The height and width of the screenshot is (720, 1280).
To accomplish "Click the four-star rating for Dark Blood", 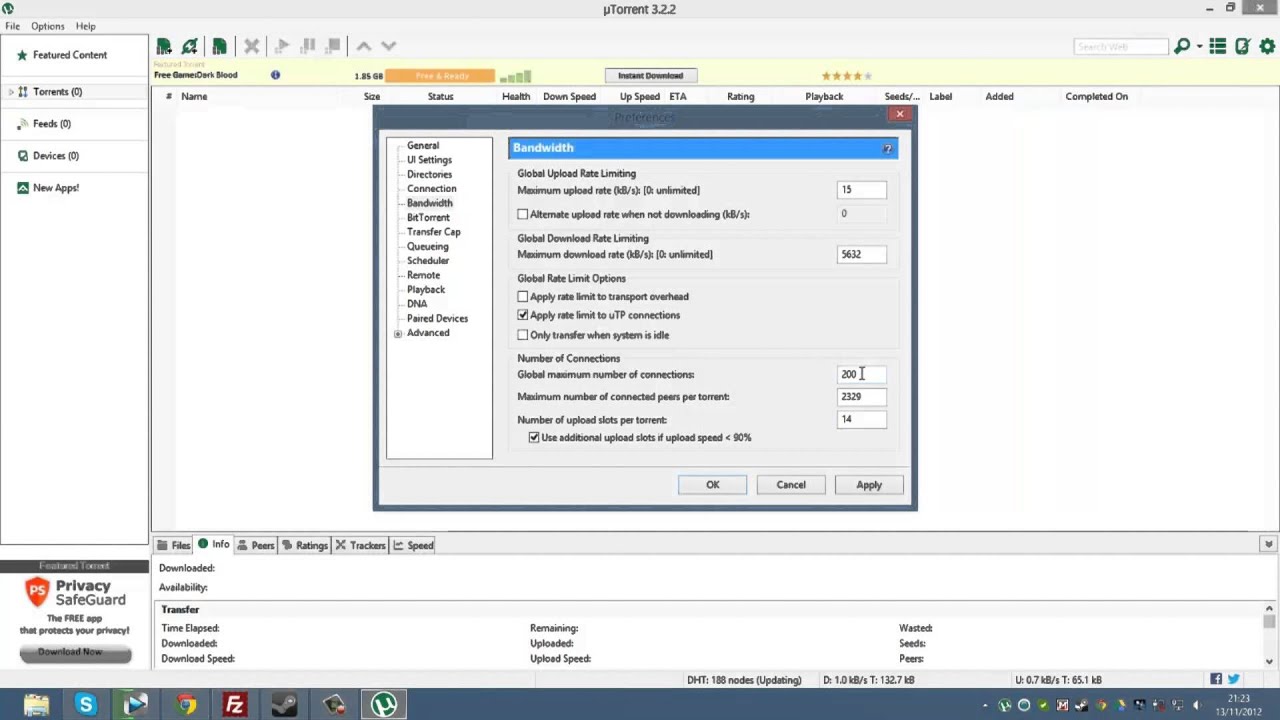I will 847,76.
